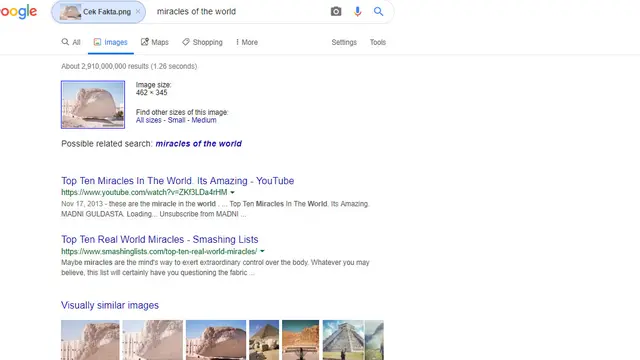The height and width of the screenshot is (360, 640).
Task: Switch to the All results tab
Action: pos(71,42)
